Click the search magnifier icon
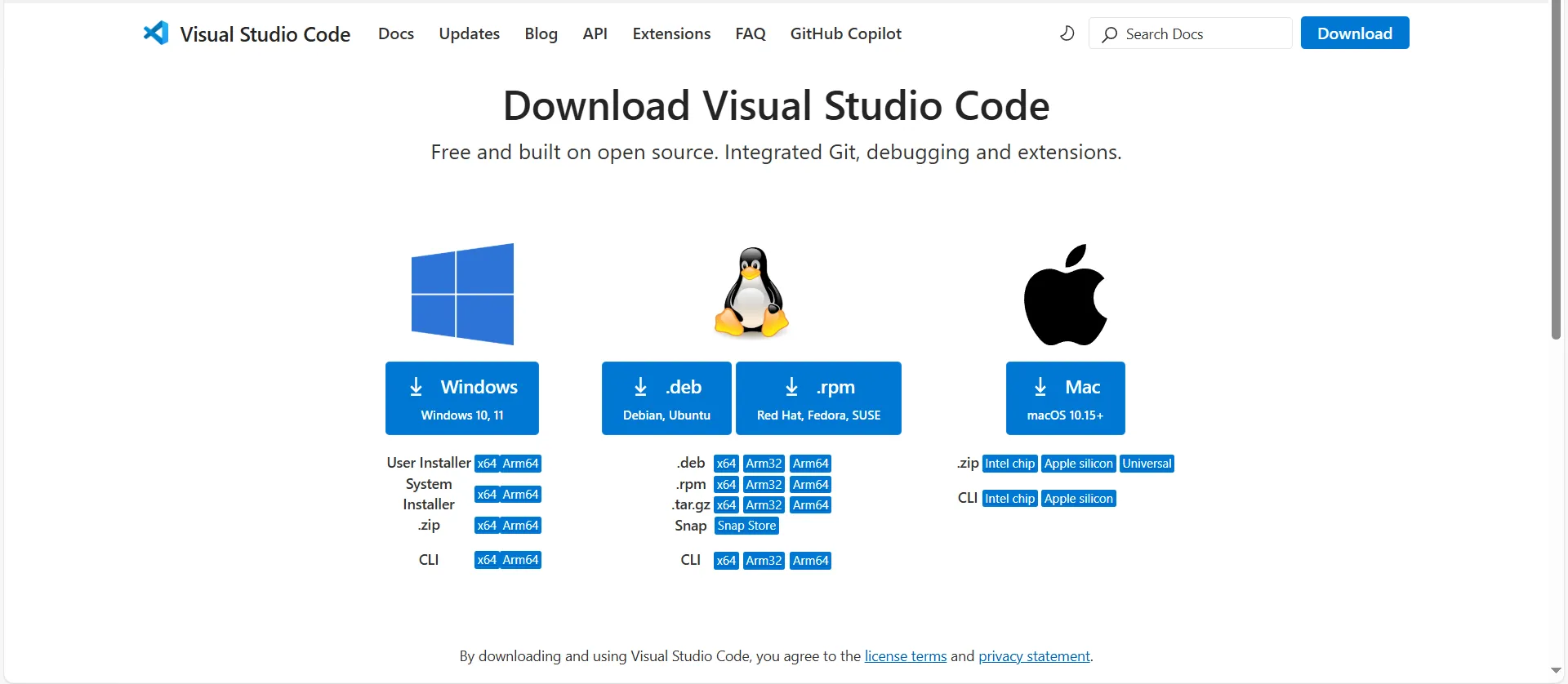The width and height of the screenshot is (1568, 684). coord(1109,34)
